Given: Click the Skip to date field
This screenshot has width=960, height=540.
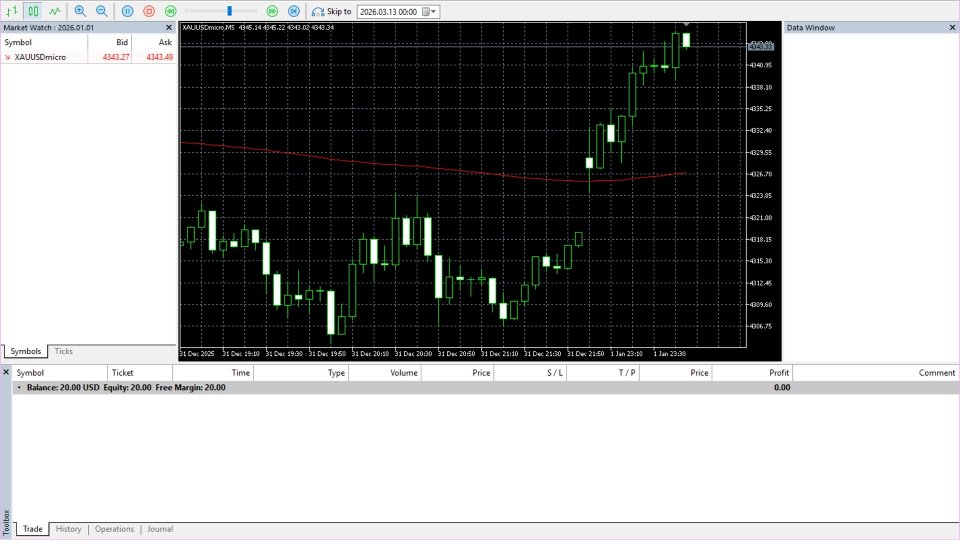Looking at the screenshot, I should pos(389,12).
